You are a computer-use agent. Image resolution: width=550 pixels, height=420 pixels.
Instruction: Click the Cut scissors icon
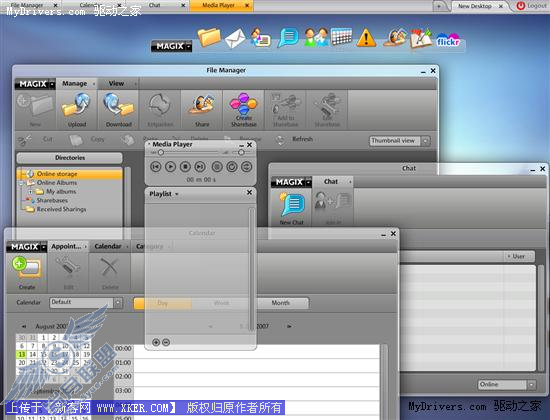point(25,140)
